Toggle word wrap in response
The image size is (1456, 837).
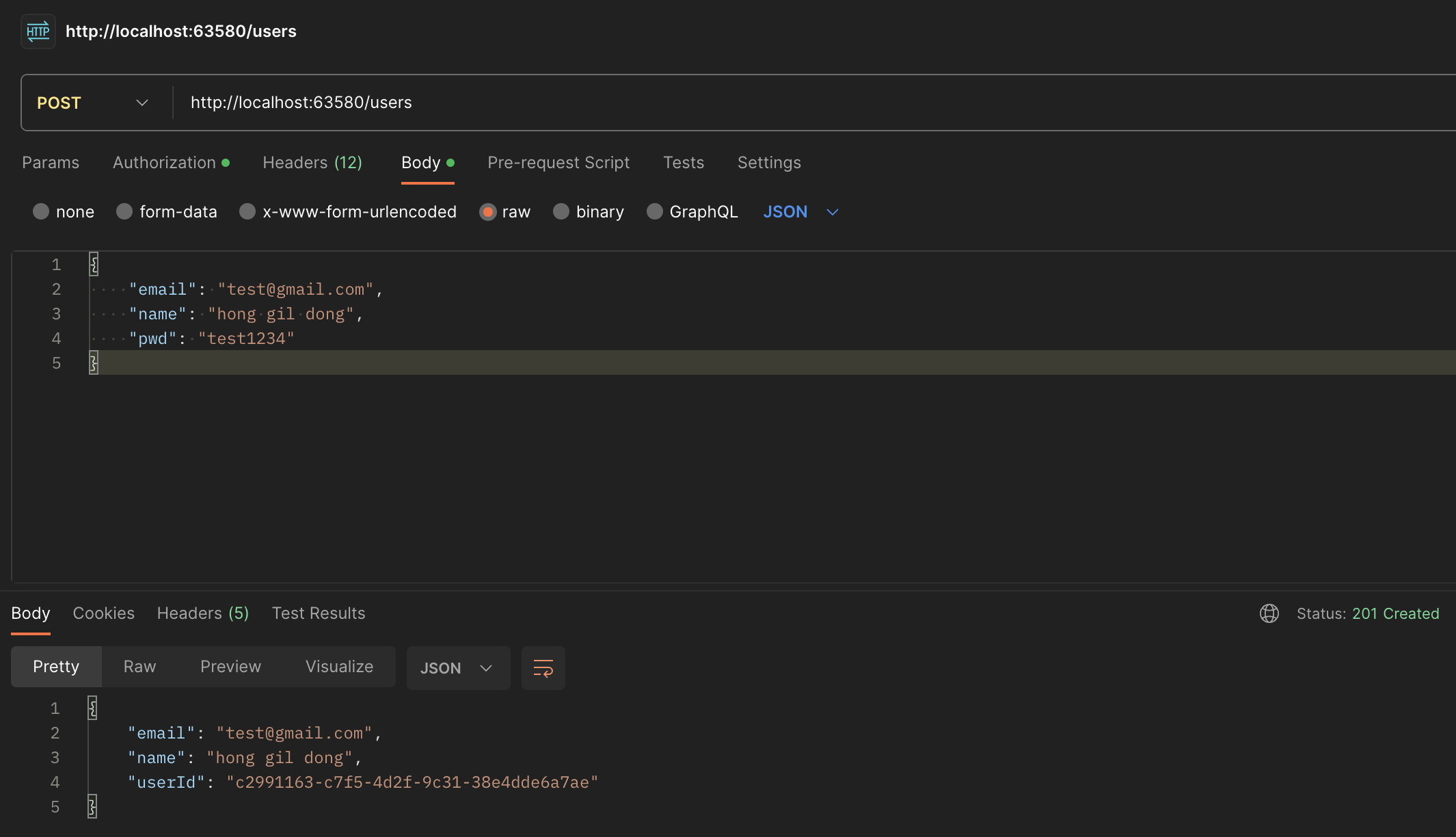[x=543, y=668]
